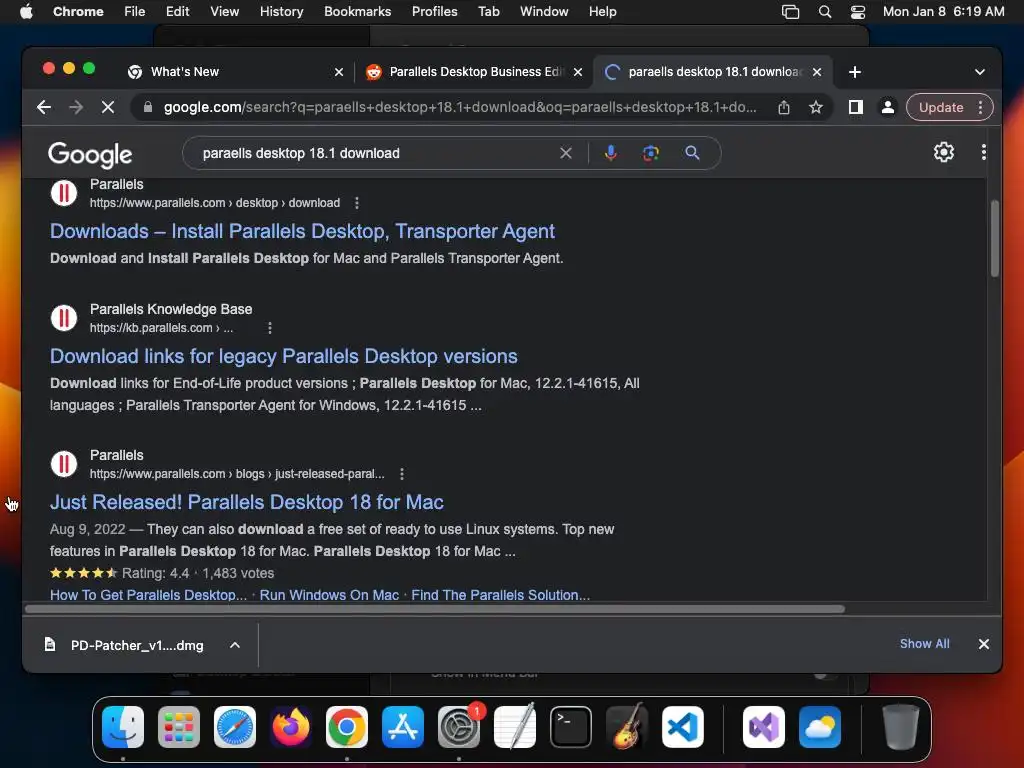
Task: Close the downloads bar
Action: (x=984, y=644)
